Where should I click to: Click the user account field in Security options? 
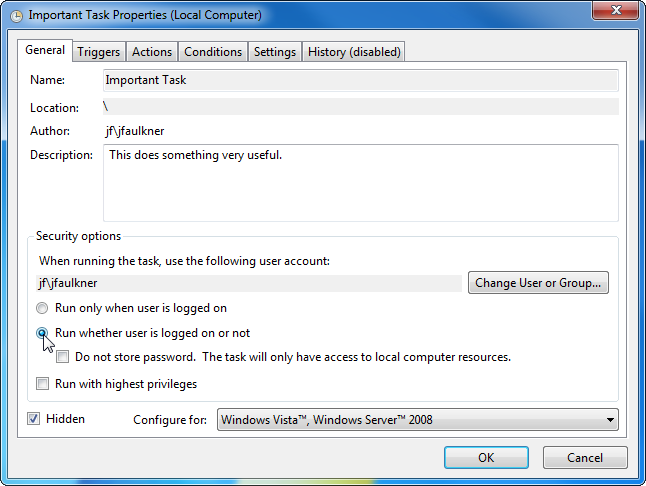coord(249,283)
